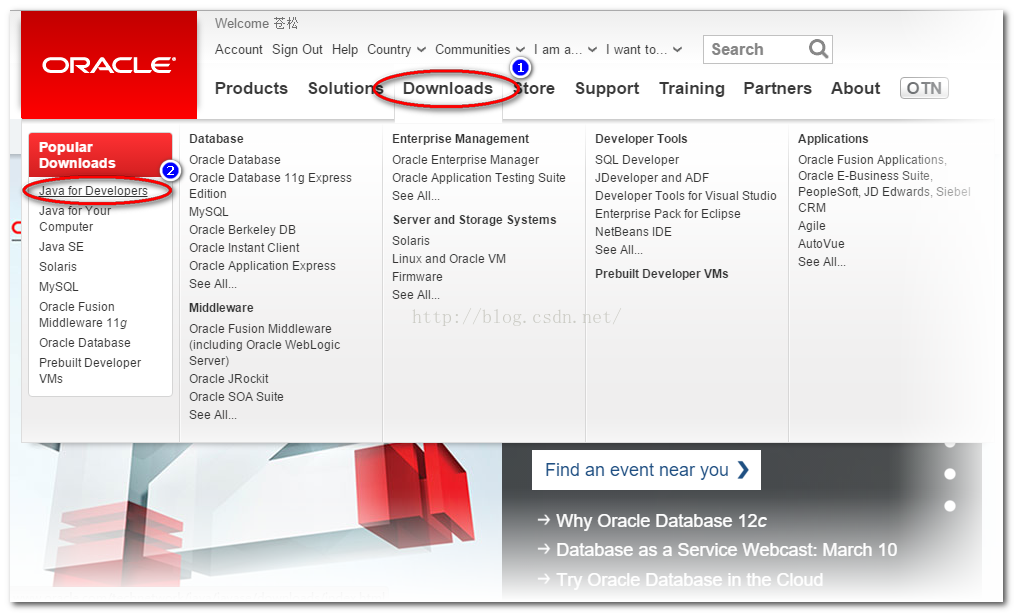Open Oracle Database 11g Express Edition

coord(270,186)
